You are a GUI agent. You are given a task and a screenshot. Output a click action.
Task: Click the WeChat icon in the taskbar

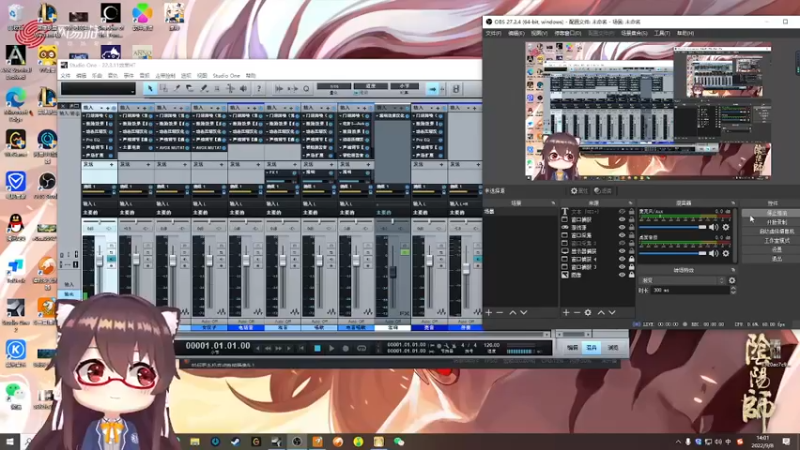click(399, 442)
